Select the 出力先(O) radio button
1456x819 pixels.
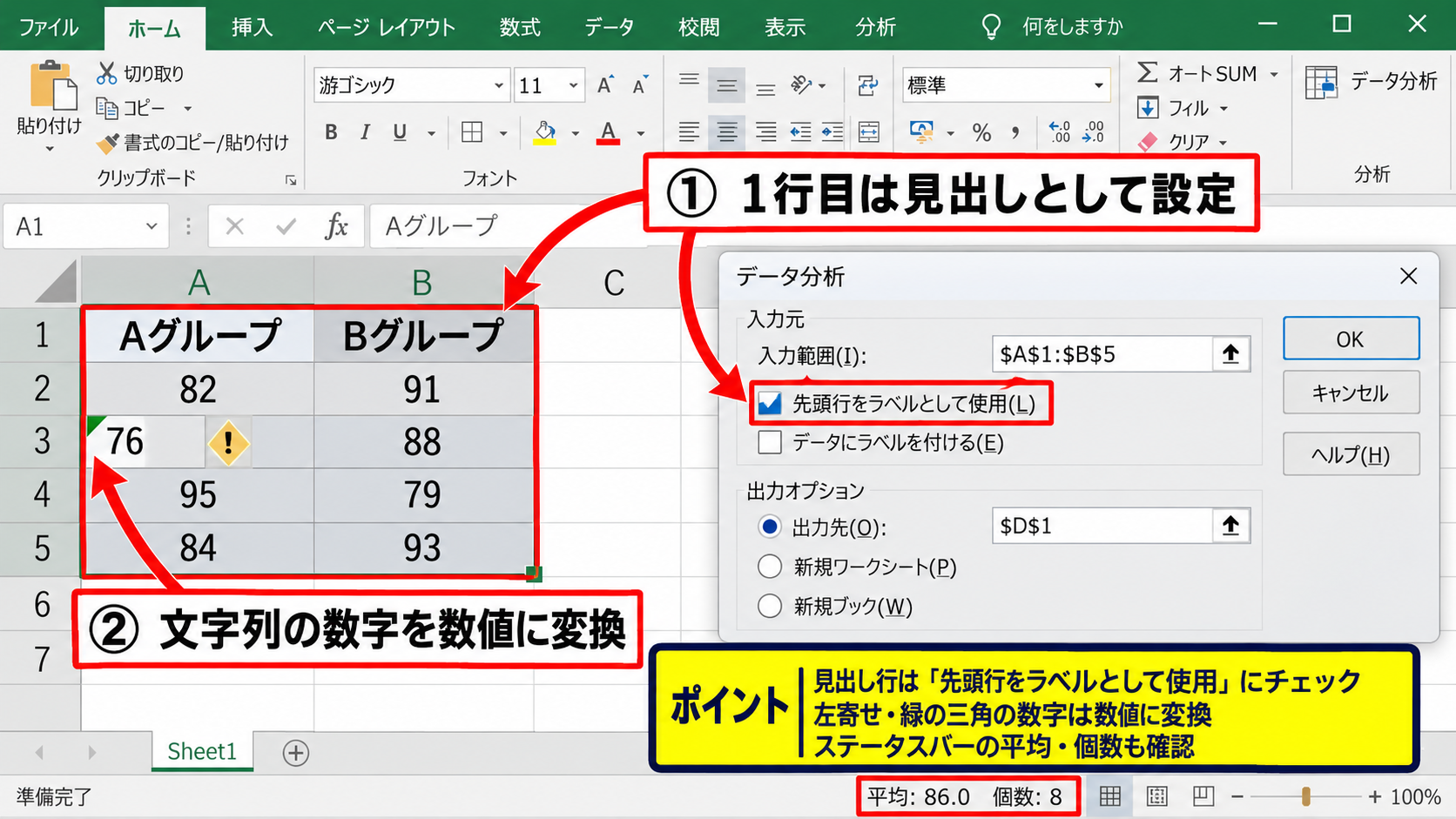coord(770,527)
